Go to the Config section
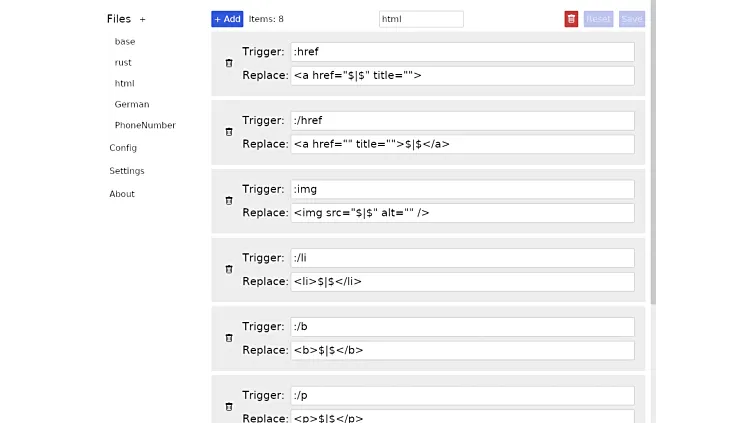Image resolution: width=752 pixels, height=423 pixels. click(x=123, y=148)
